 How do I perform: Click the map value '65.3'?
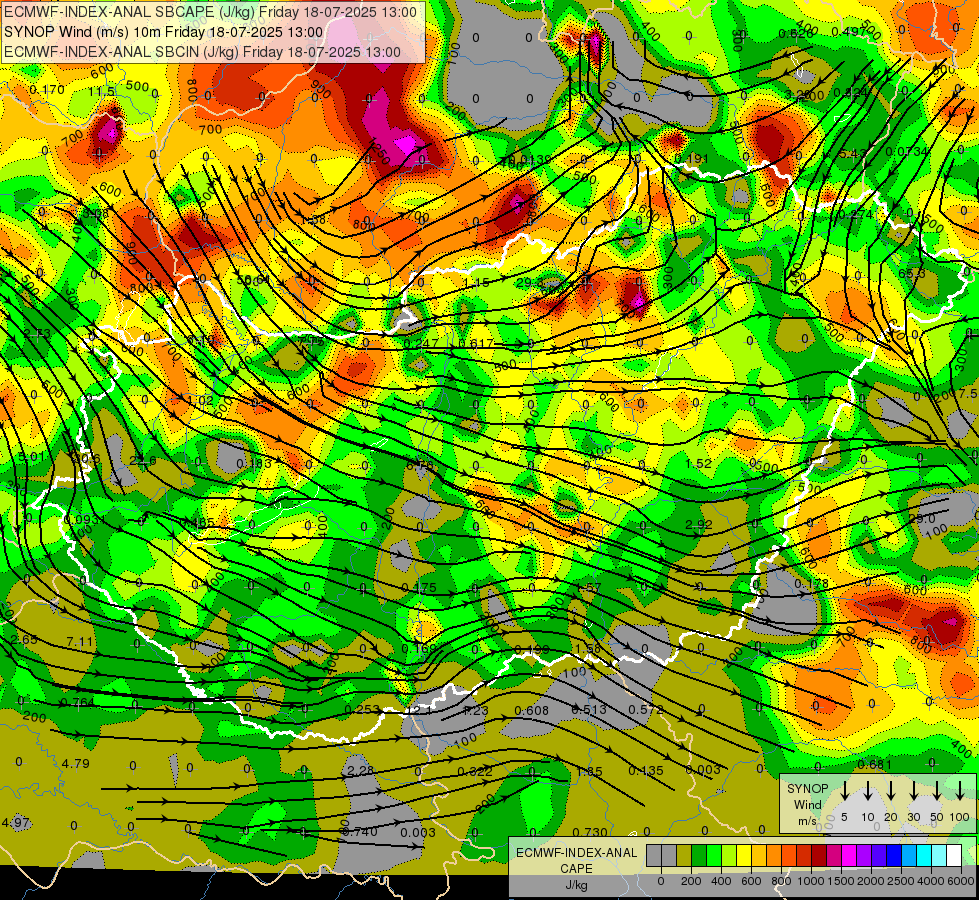[x=912, y=274]
